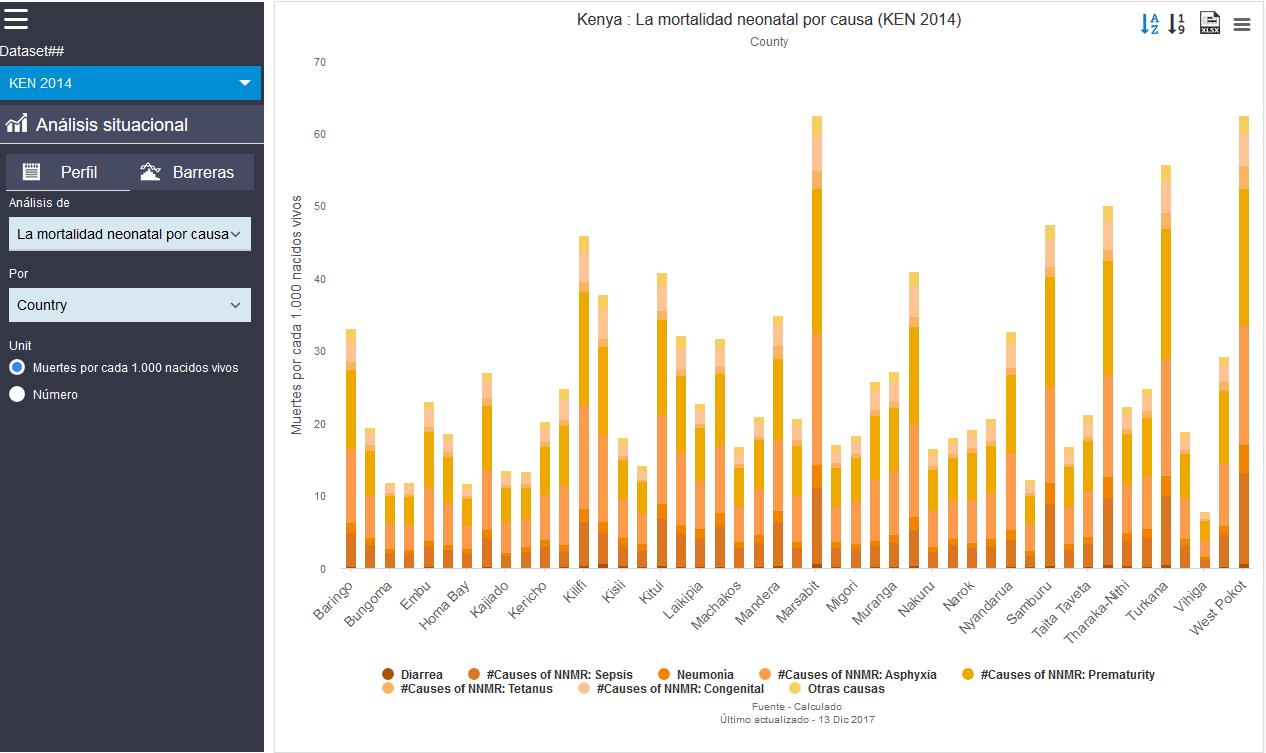This screenshot has height=753, width=1266.
Task: Sort chart bars by numeric value
Action: [1177, 24]
